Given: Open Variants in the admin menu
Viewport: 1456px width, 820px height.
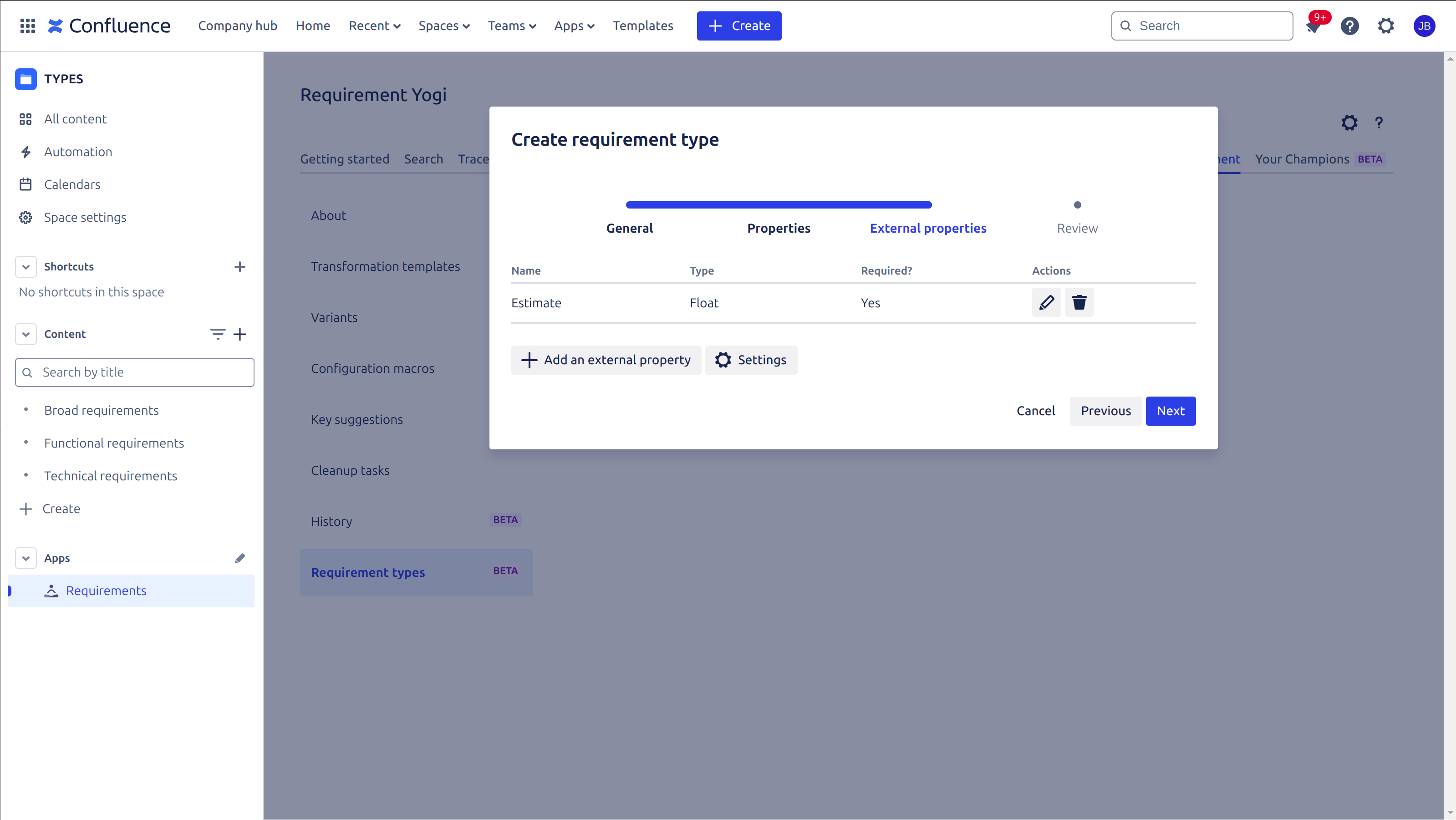Looking at the screenshot, I should pyautogui.click(x=334, y=318).
